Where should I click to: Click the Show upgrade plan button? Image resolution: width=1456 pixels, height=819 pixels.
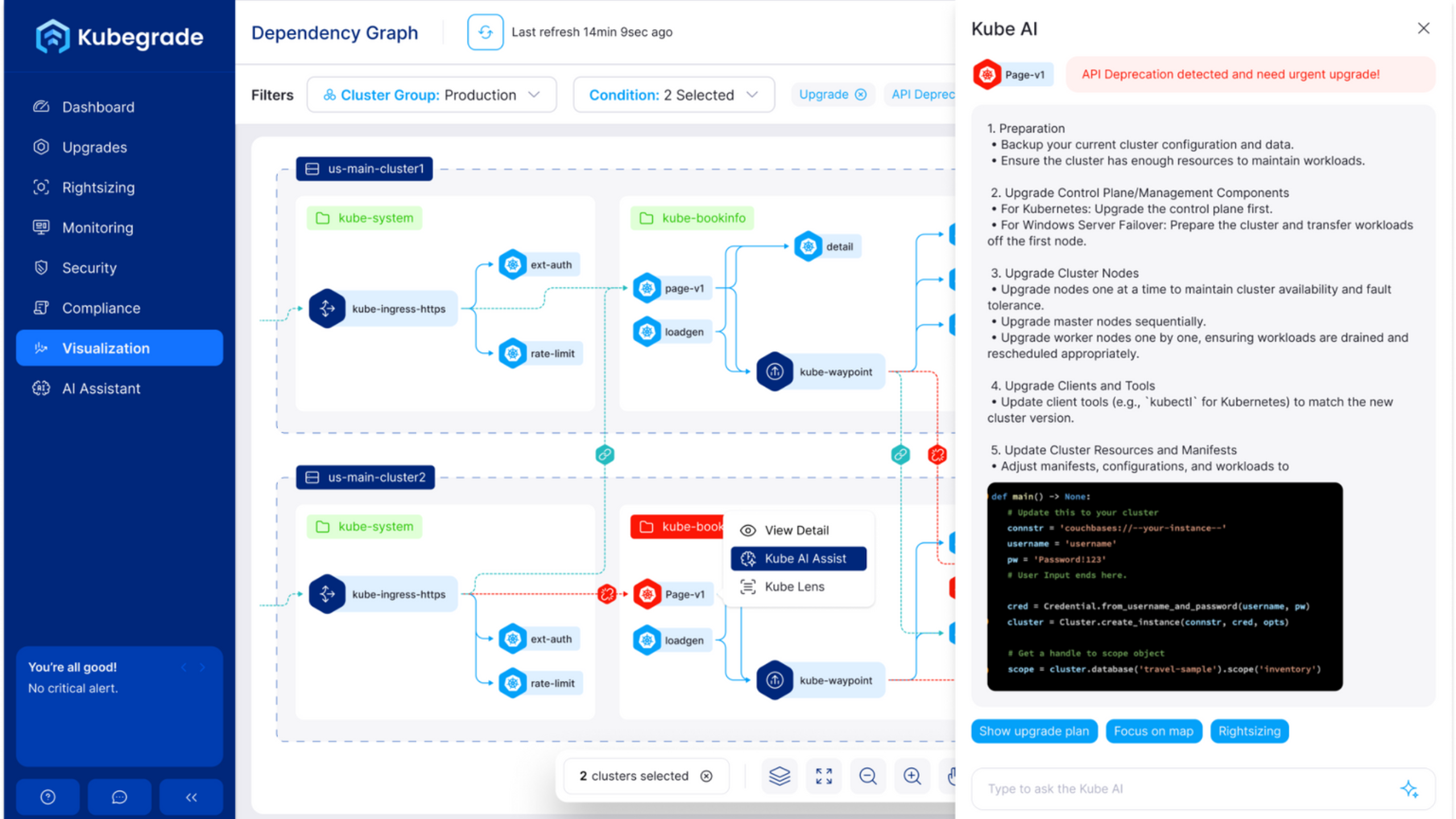pyautogui.click(x=1033, y=731)
